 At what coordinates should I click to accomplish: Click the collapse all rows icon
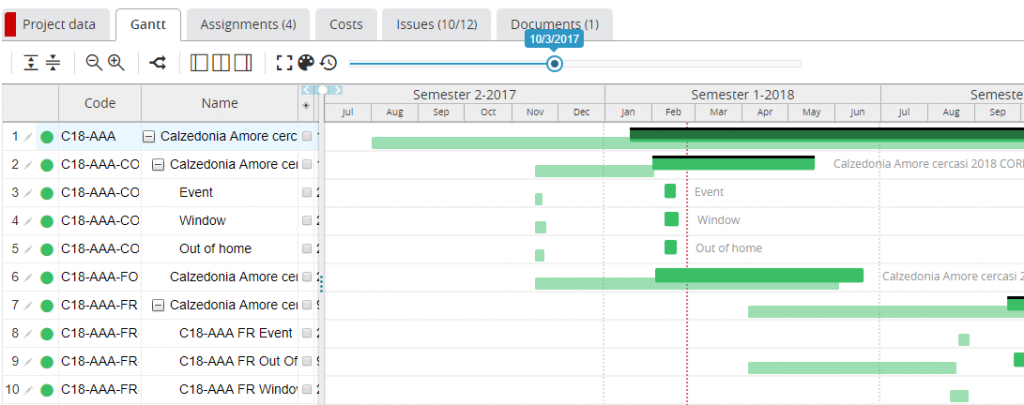[x=53, y=63]
